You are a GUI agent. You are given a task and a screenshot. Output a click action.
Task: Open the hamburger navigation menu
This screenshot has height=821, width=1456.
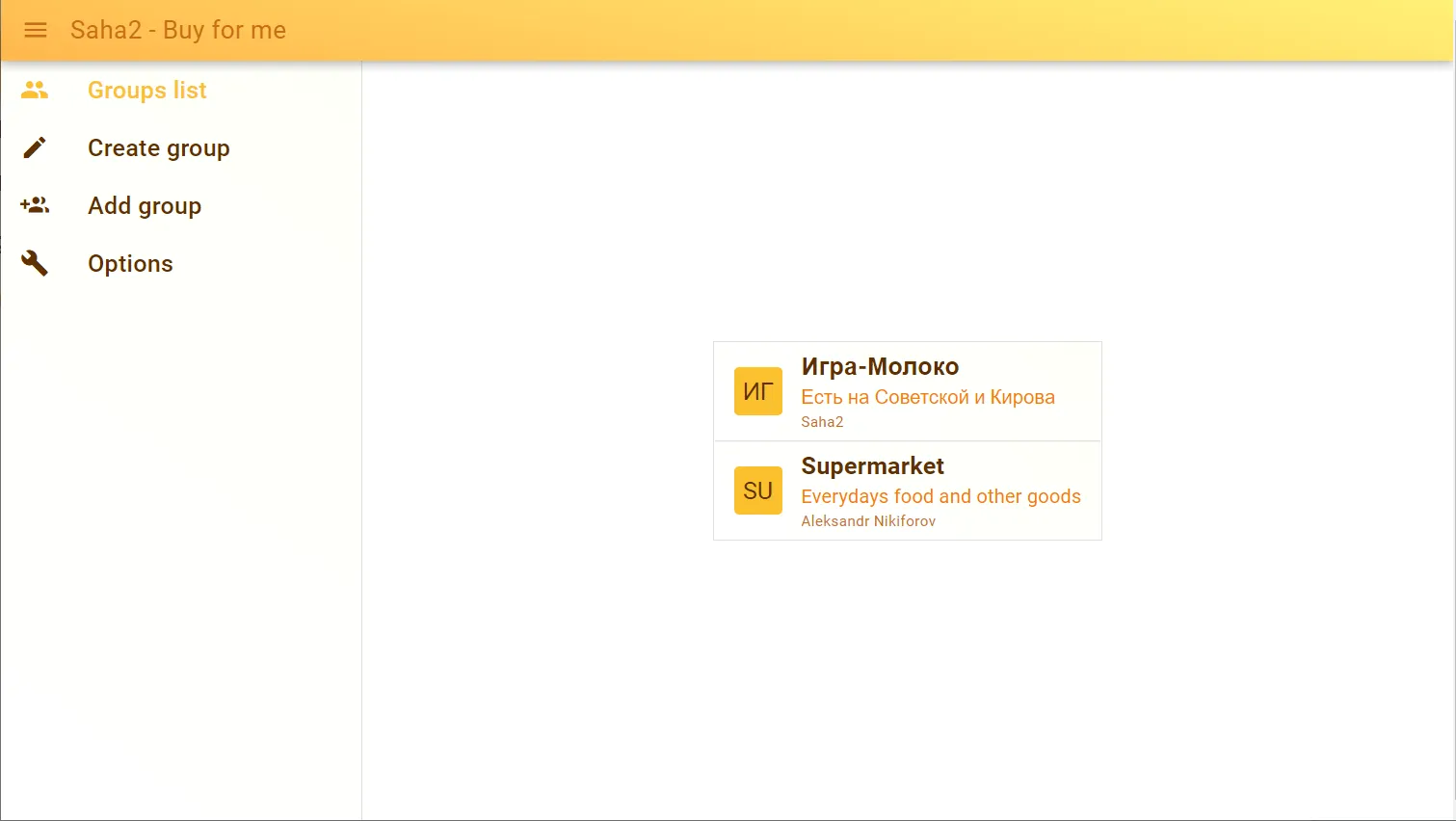click(36, 30)
